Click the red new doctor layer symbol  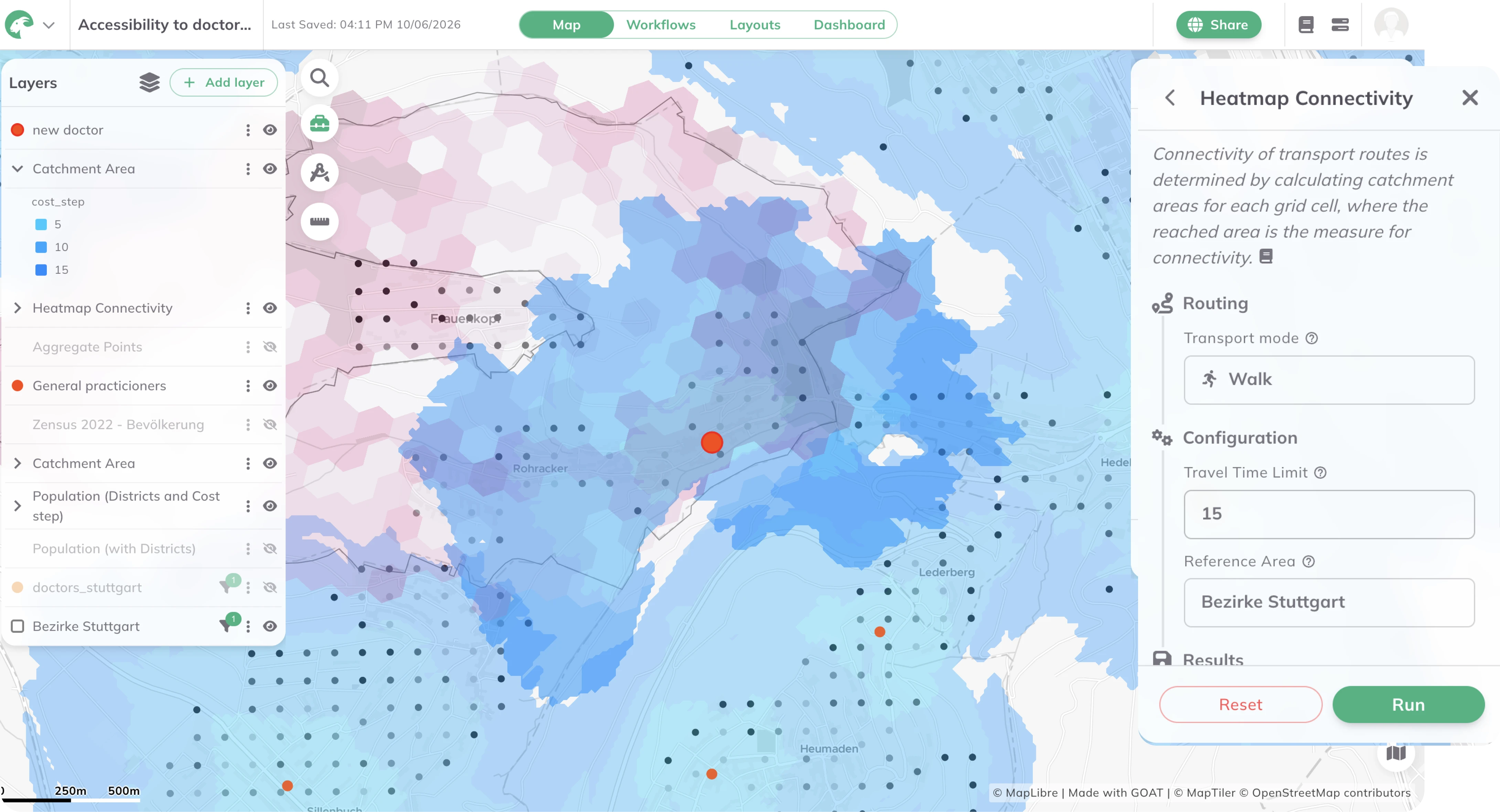point(18,130)
